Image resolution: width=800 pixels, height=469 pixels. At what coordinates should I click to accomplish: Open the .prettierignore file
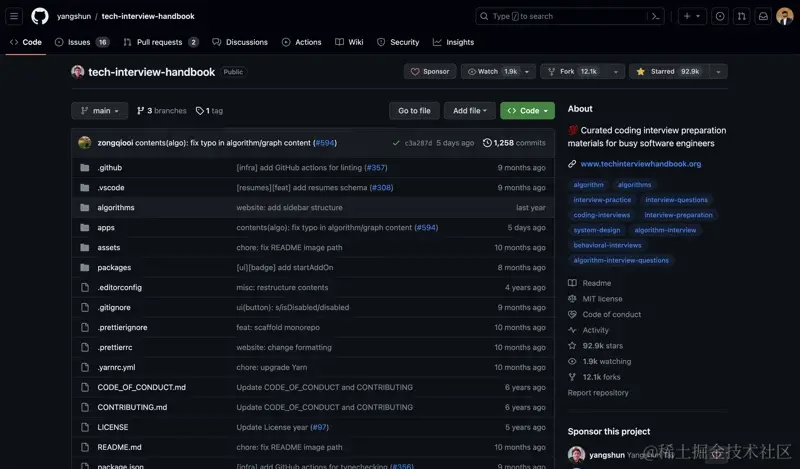[x=122, y=327]
